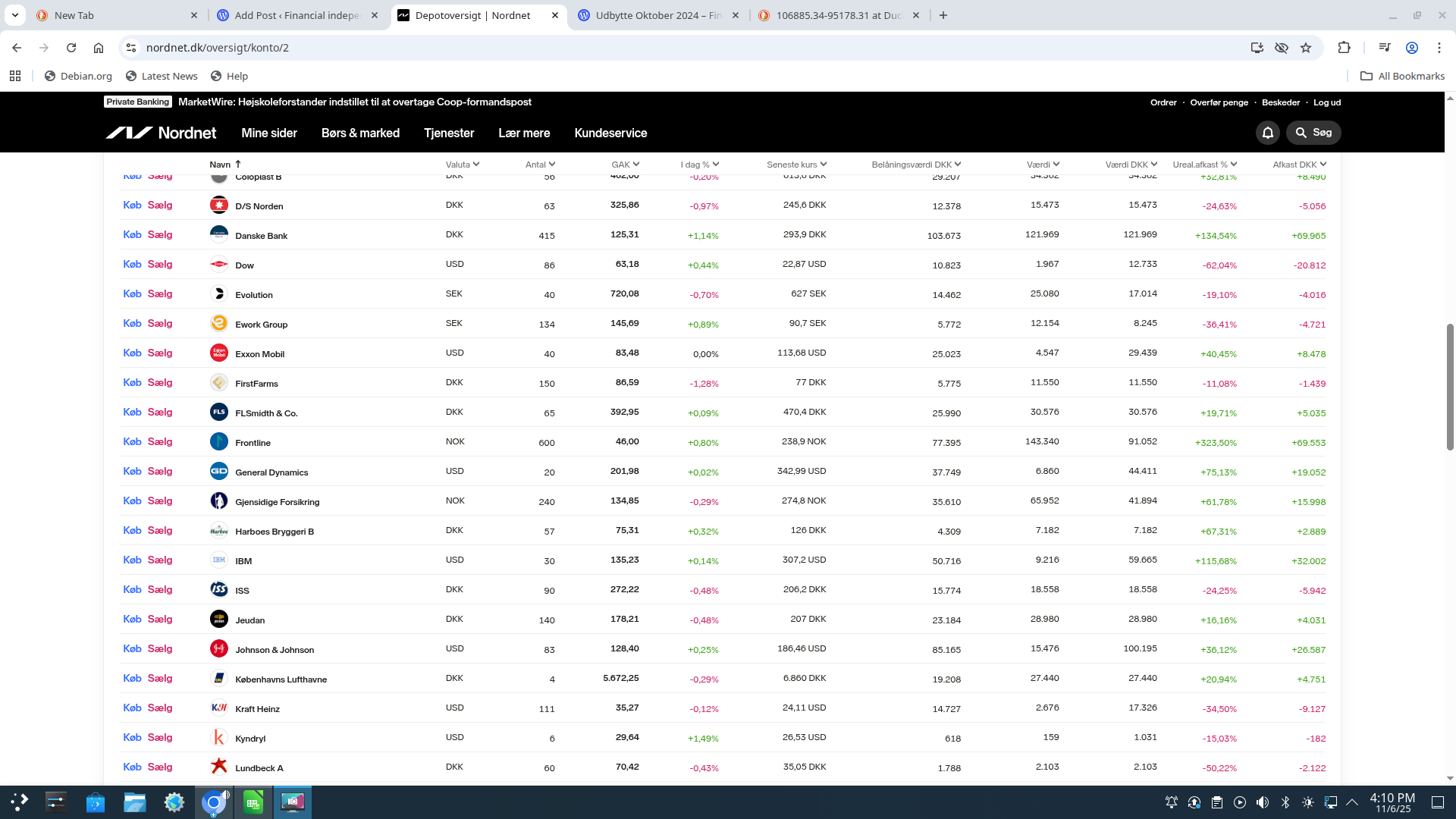Click the volume icon in system tray
This screenshot has height=819, width=1456.
[x=1263, y=802]
